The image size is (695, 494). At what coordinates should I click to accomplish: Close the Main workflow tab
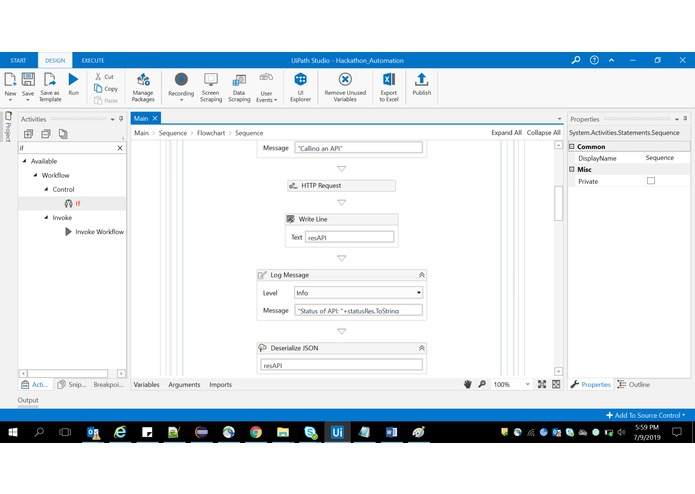pyautogui.click(x=155, y=118)
